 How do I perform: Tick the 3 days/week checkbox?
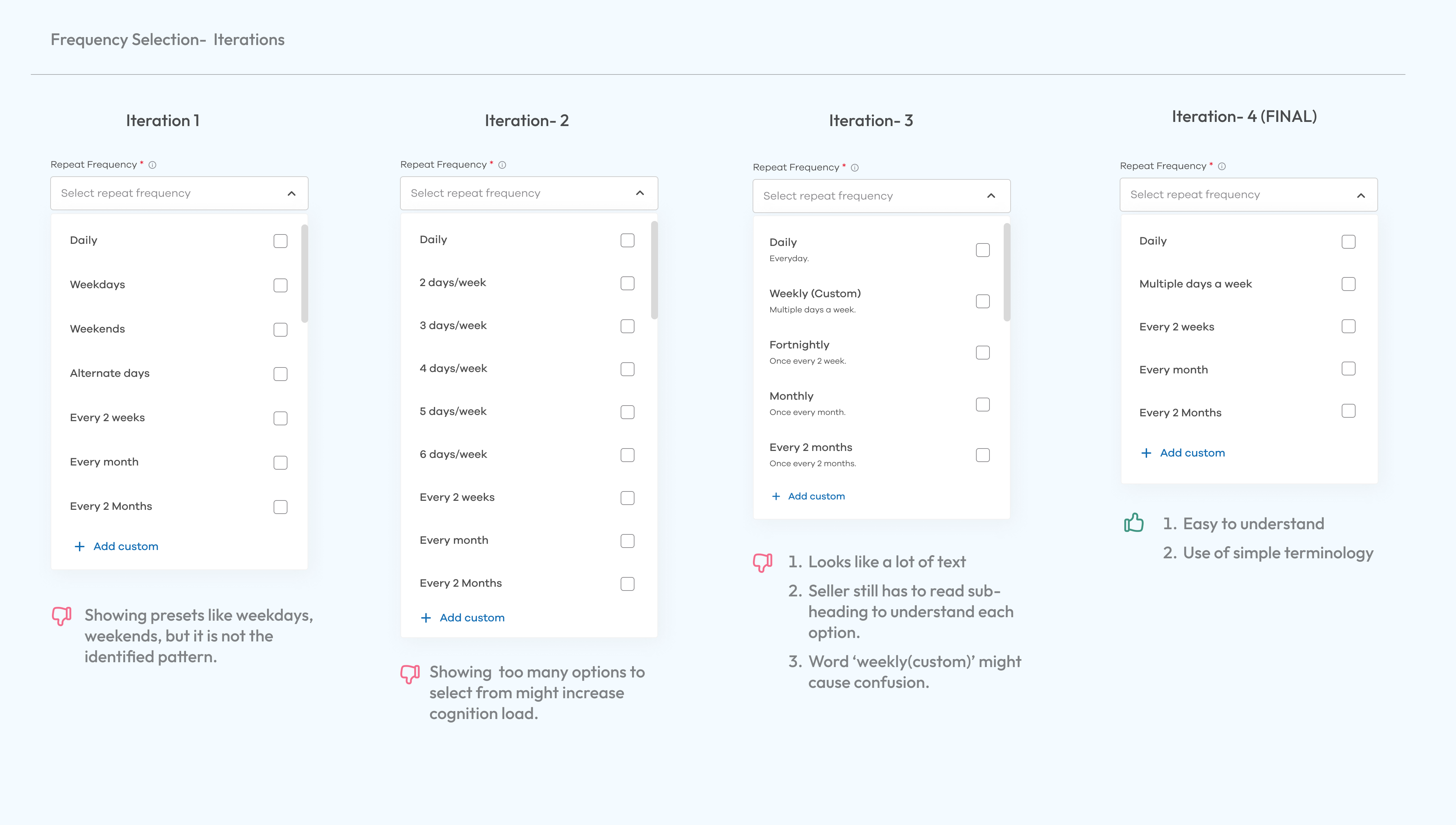pos(627,326)
